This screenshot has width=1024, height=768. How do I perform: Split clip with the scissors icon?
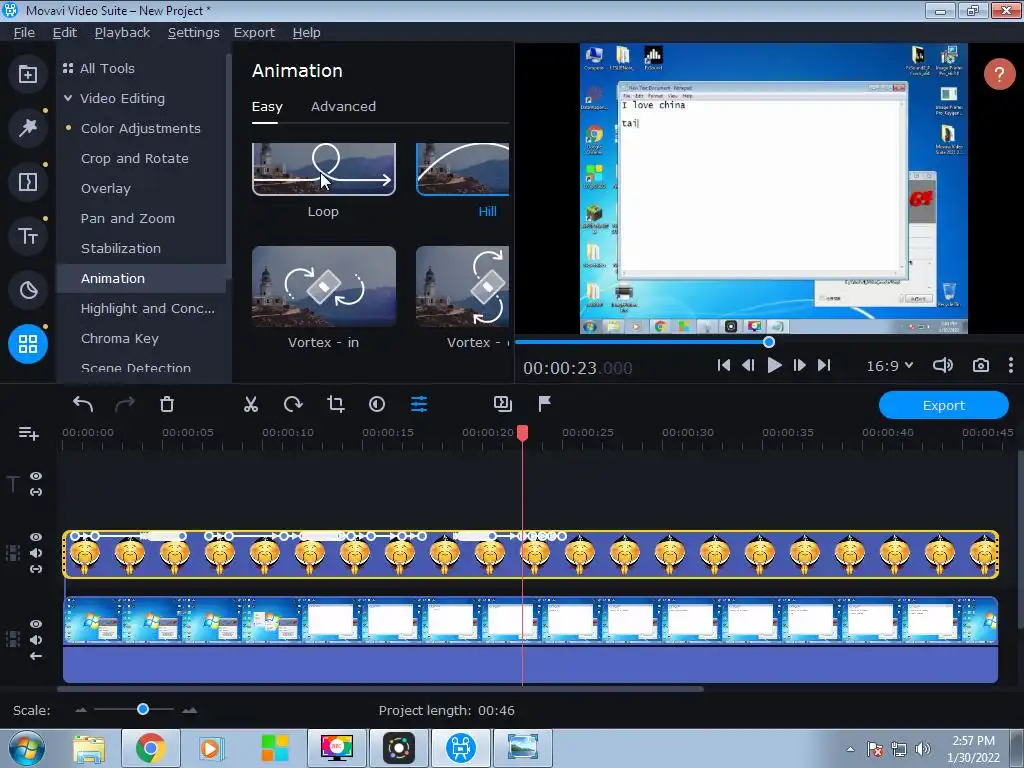(251, 404)
